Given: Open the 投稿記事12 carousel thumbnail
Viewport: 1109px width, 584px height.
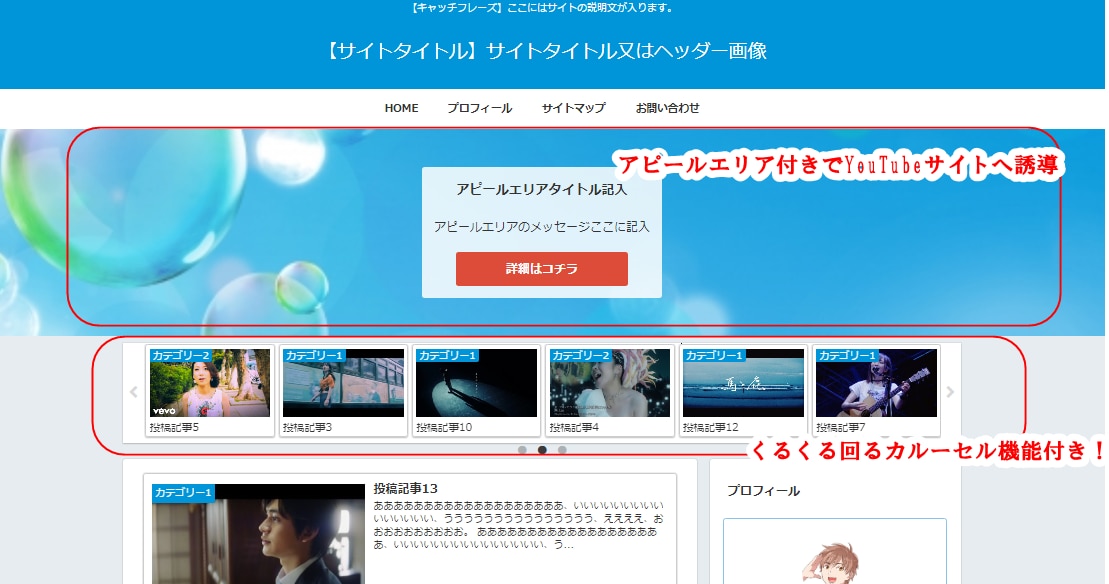Looking at the screenshot, I should click(743, 382).
